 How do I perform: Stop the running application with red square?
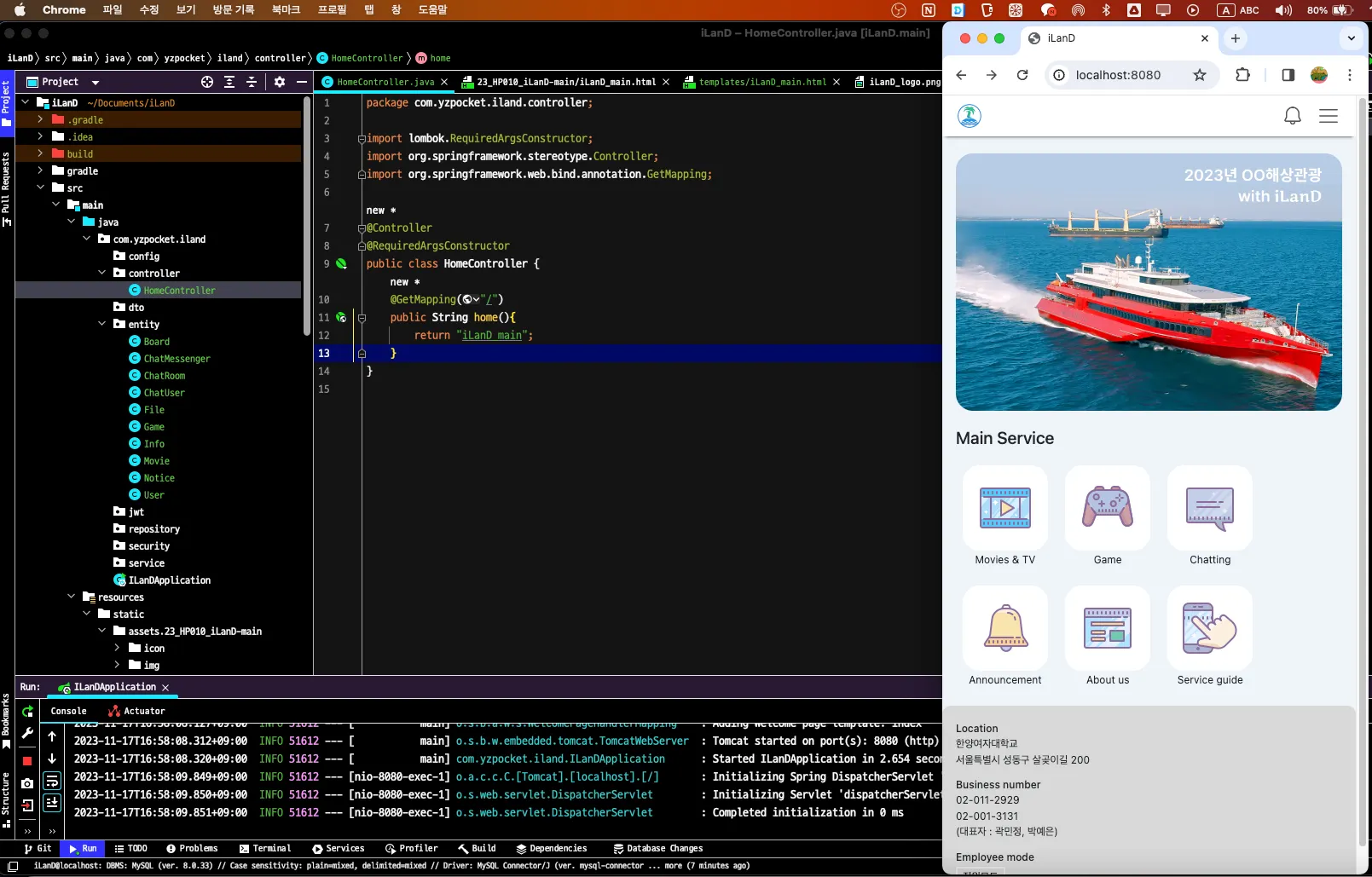coord(27,759)
